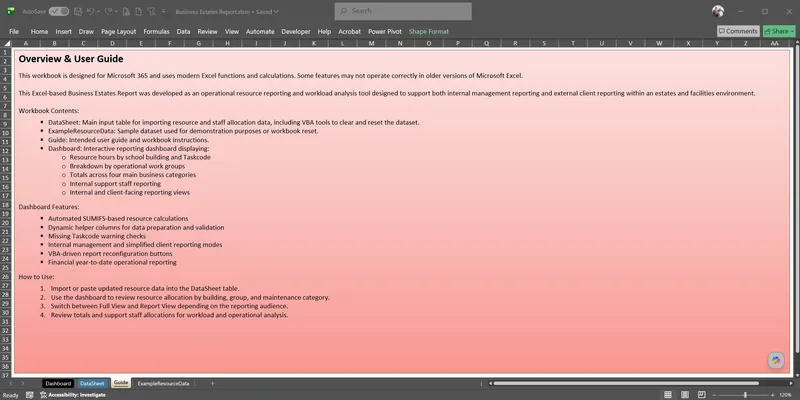The width and height of the screenshot is (800, 400).
Task: Click into the Search box
Action: tap(403, 11)
